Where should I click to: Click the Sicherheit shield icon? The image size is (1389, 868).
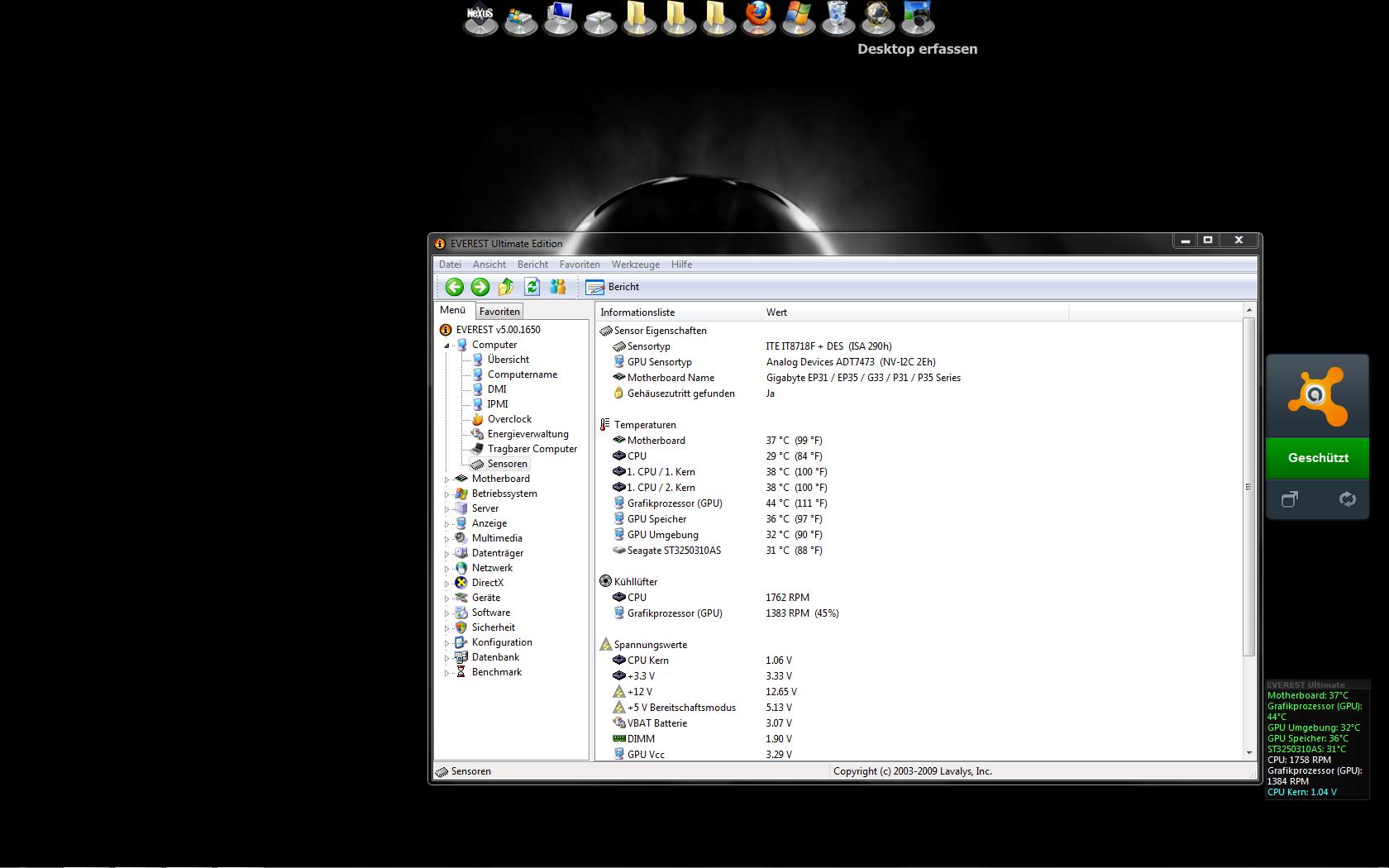pos(461,627)
